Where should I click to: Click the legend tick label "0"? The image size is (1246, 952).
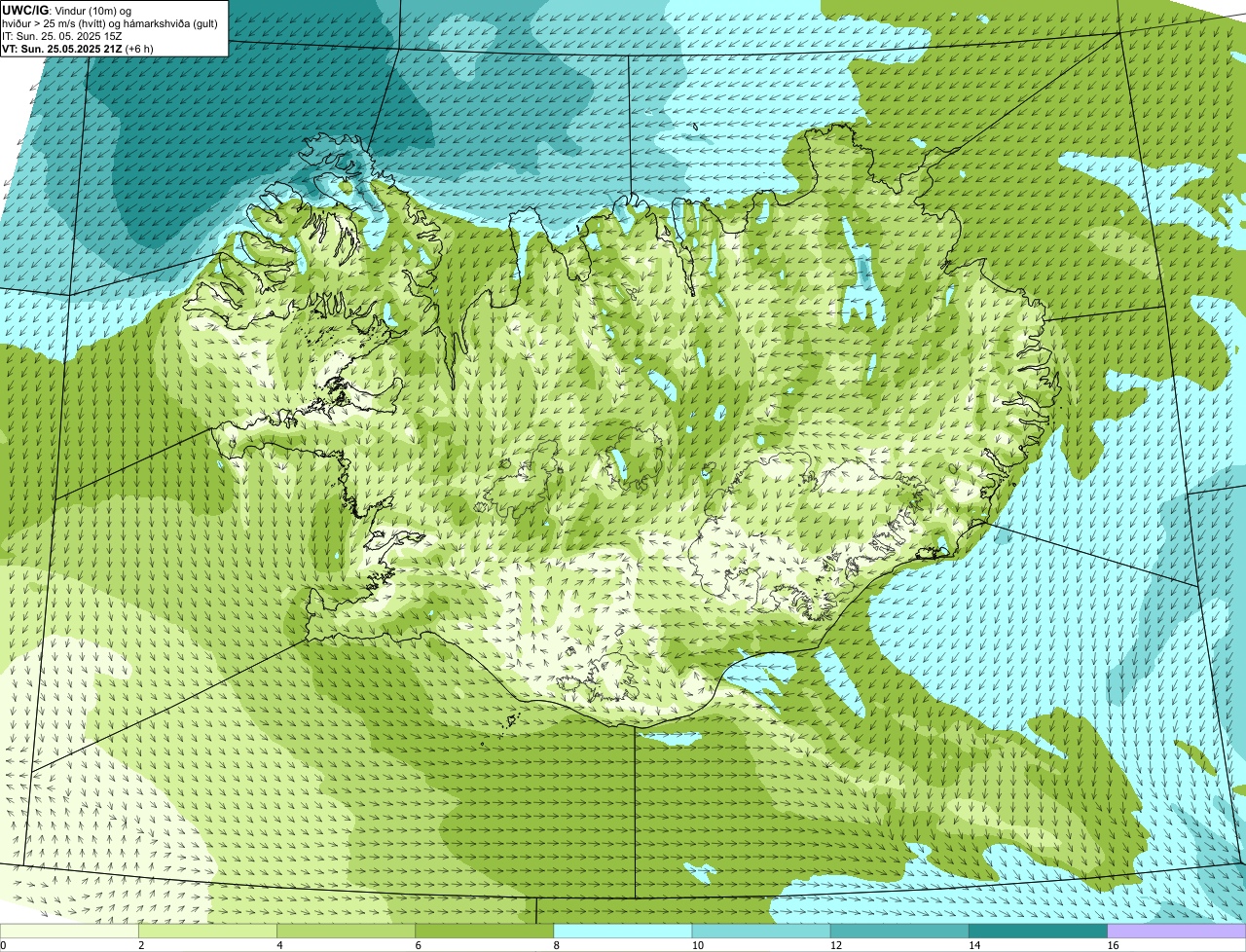tap(3, 945)
